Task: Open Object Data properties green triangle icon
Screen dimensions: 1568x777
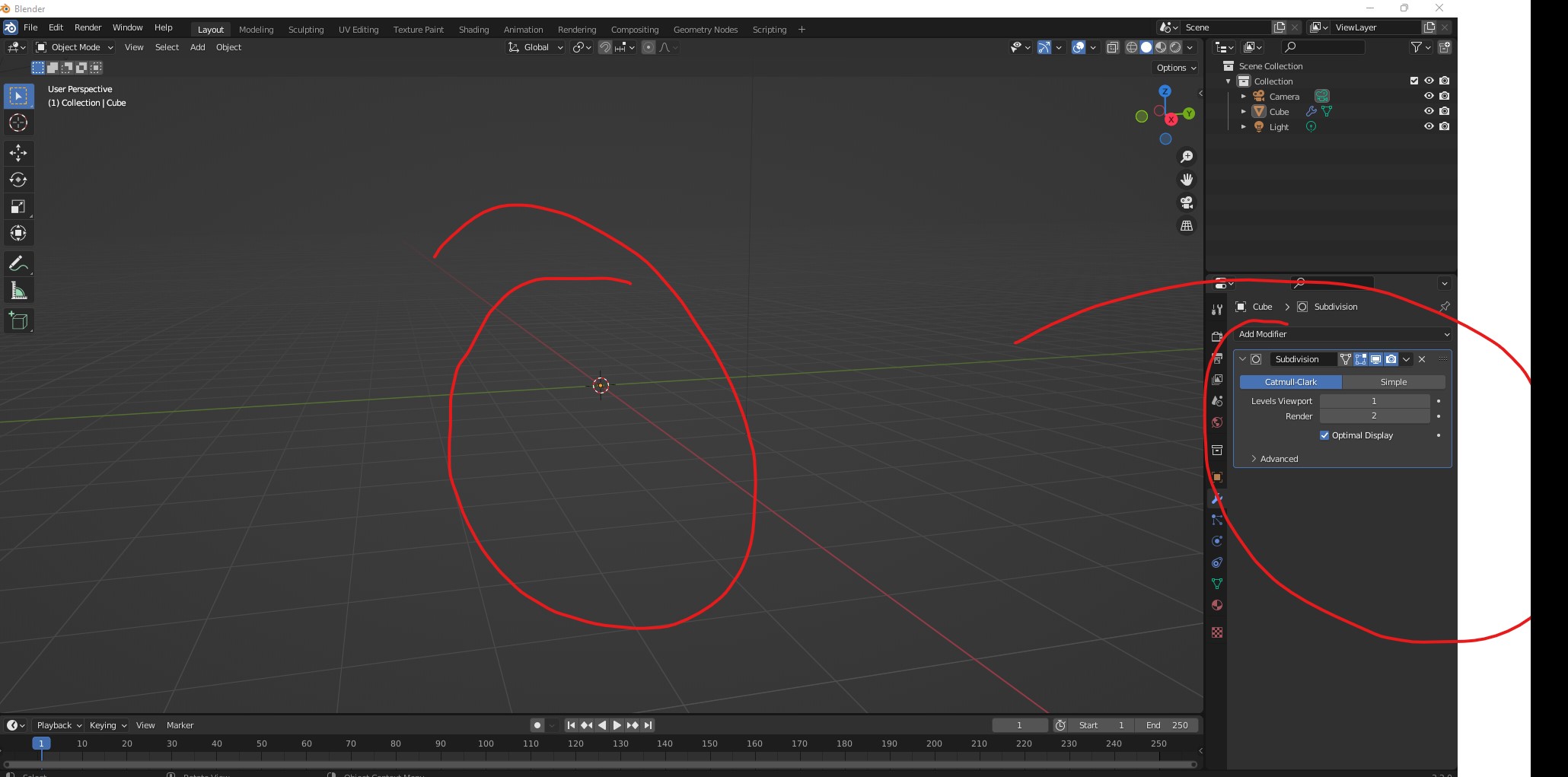Action: pyautogui.click(x=1217, y=584)
